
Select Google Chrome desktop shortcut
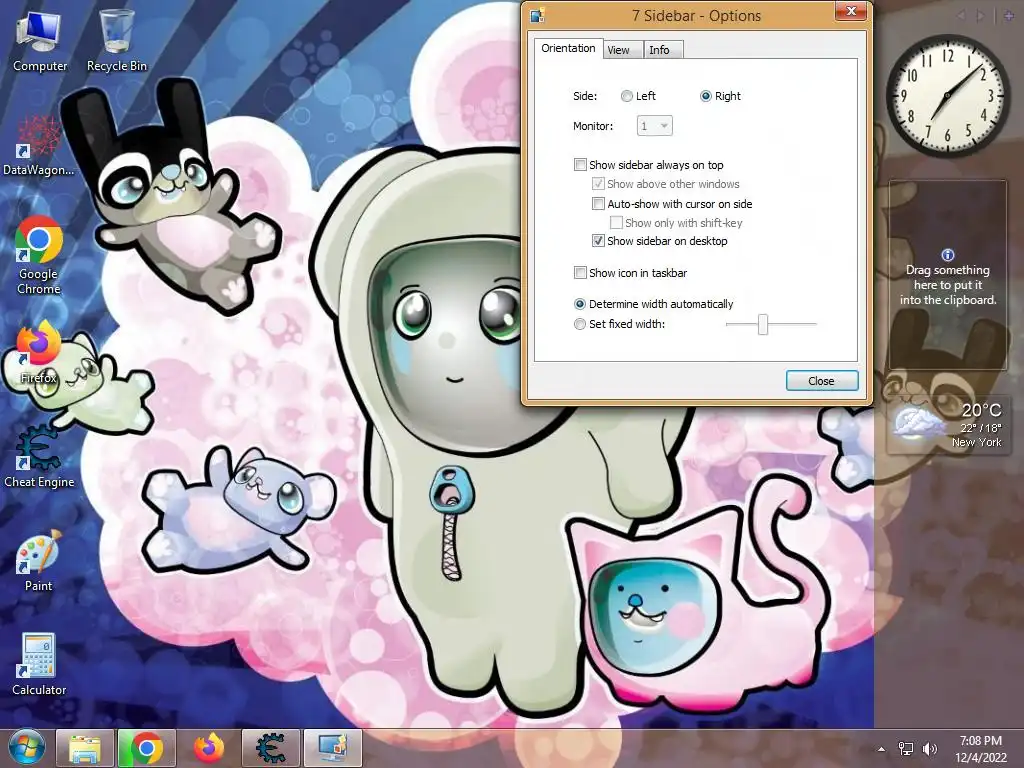[x=39, y=255]
